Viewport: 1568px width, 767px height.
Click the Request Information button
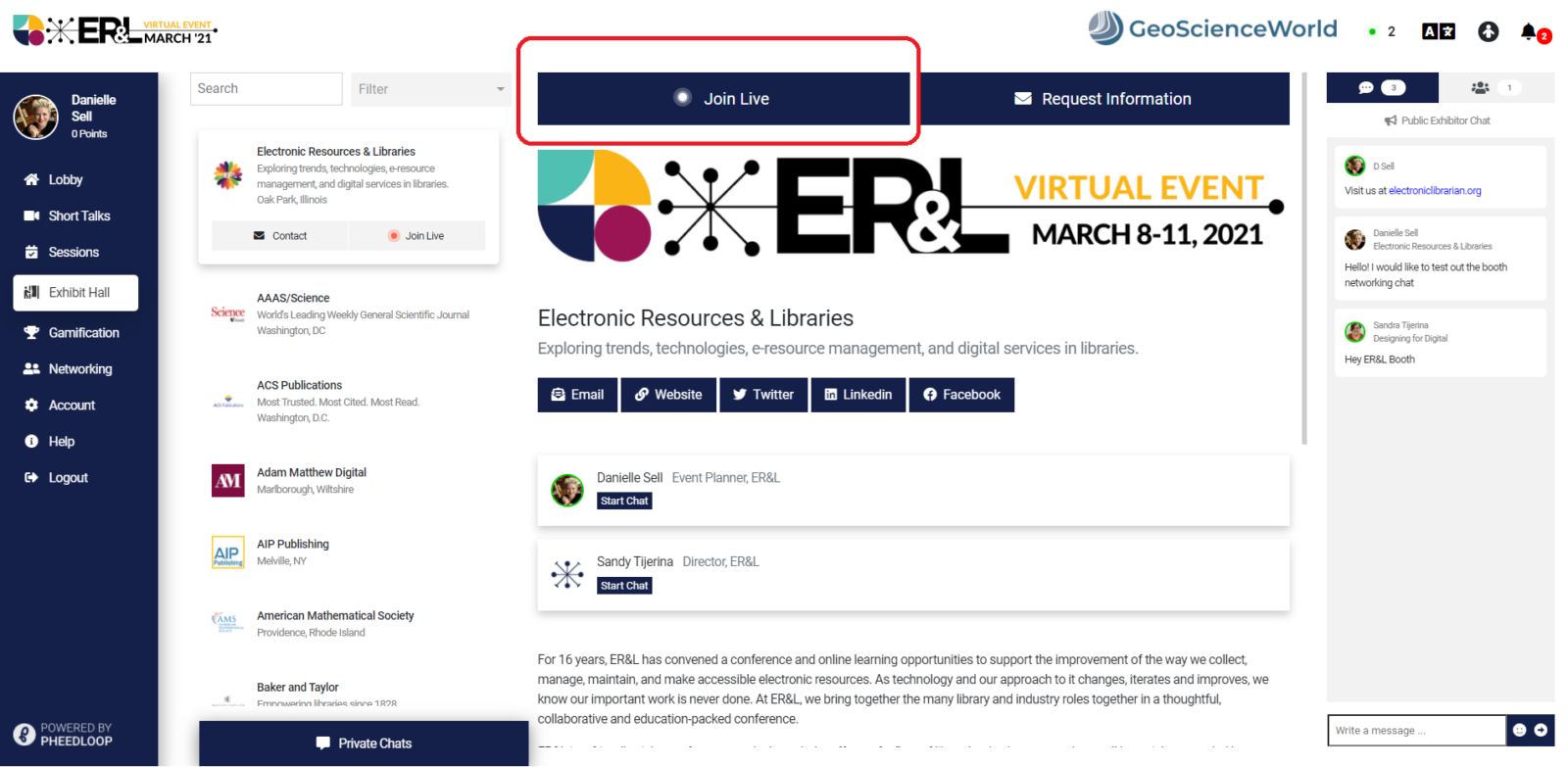coord(1102,99)
